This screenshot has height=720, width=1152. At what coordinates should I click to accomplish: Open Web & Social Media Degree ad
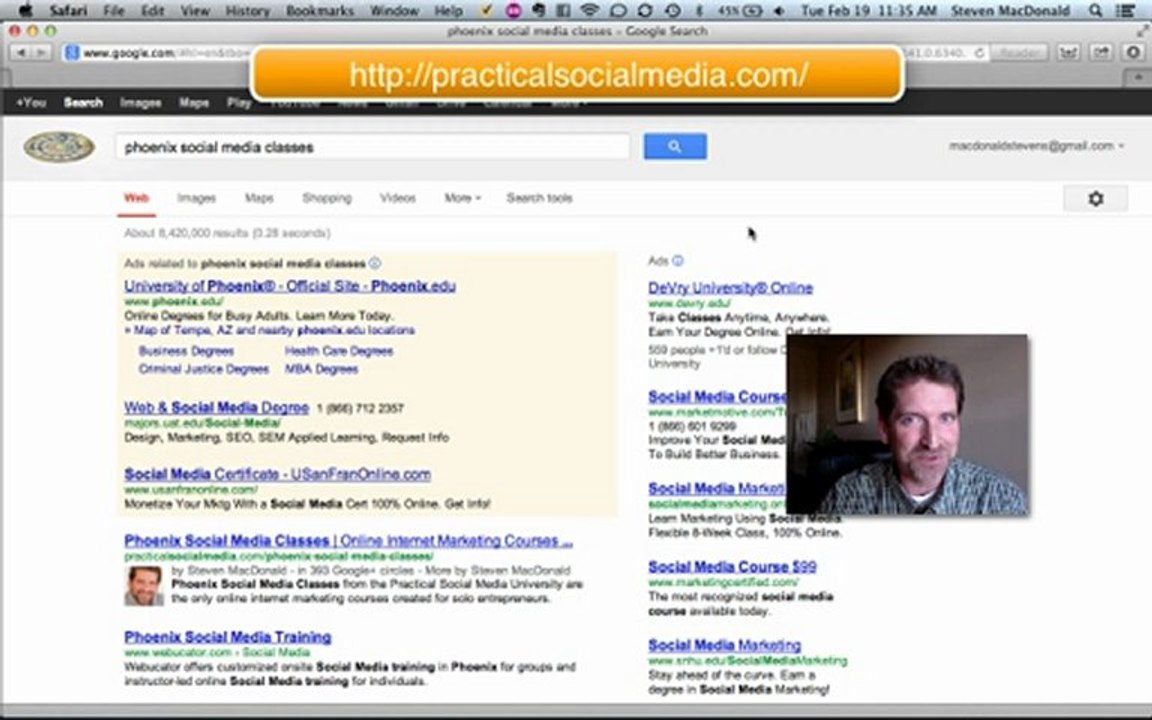(216, 407)
